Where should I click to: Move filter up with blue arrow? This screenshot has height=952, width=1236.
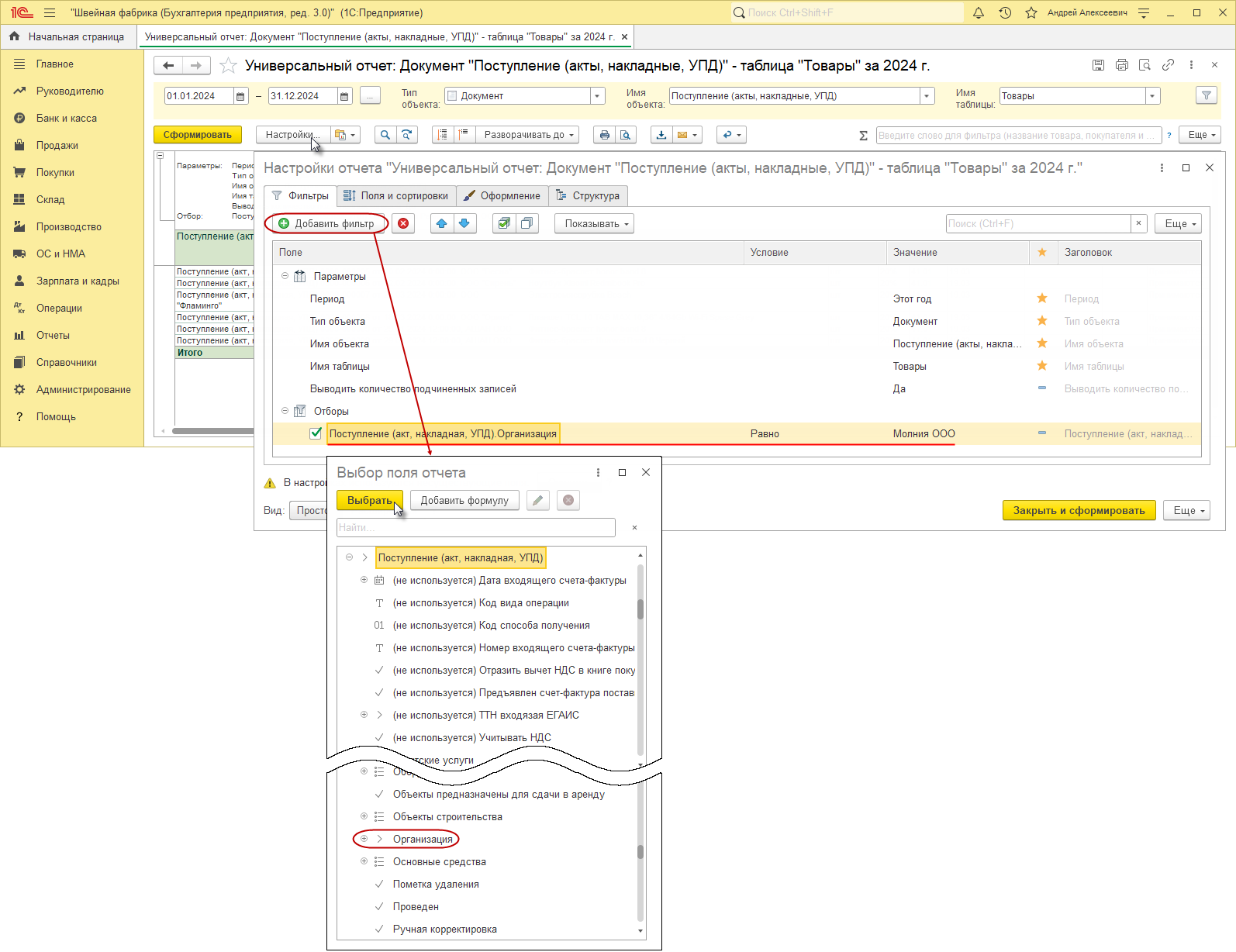click(x=442, y=223)
